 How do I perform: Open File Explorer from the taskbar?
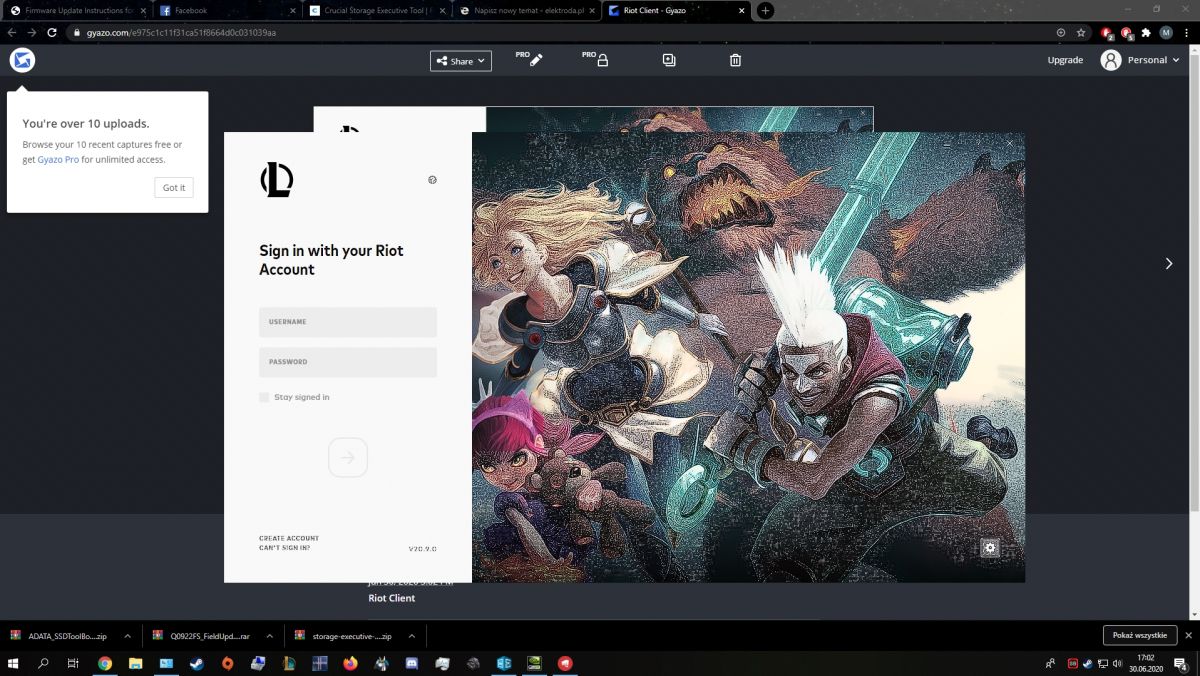pyautogui.click(x=135, y=663)
